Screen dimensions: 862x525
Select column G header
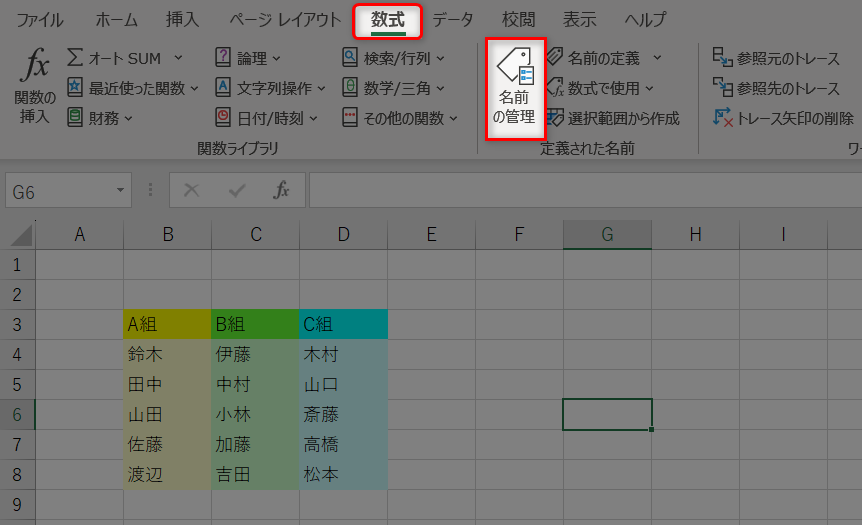click(x=607, y=235)
